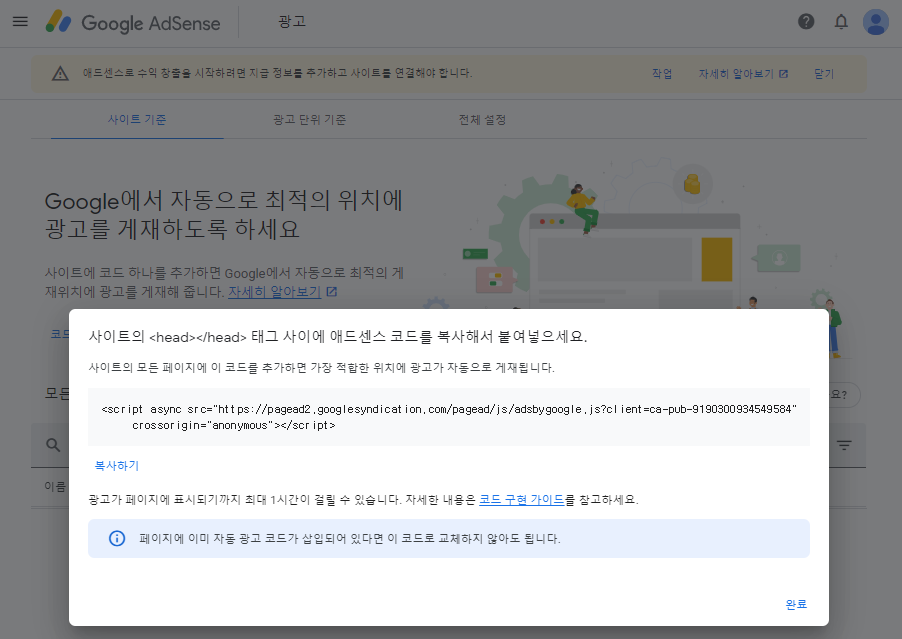The width and height of the screenshot is (902, 639).
Task: Switch to the 사이트 기준 tab
Action: pyautogui.click(x=137, y=120)
